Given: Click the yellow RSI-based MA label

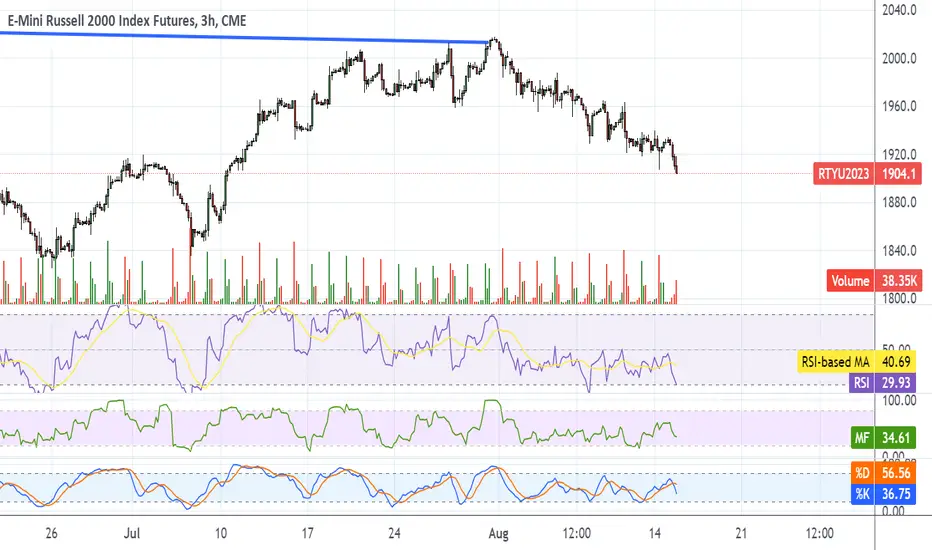Looking at the screenshot, I should (x=835, y=362).
